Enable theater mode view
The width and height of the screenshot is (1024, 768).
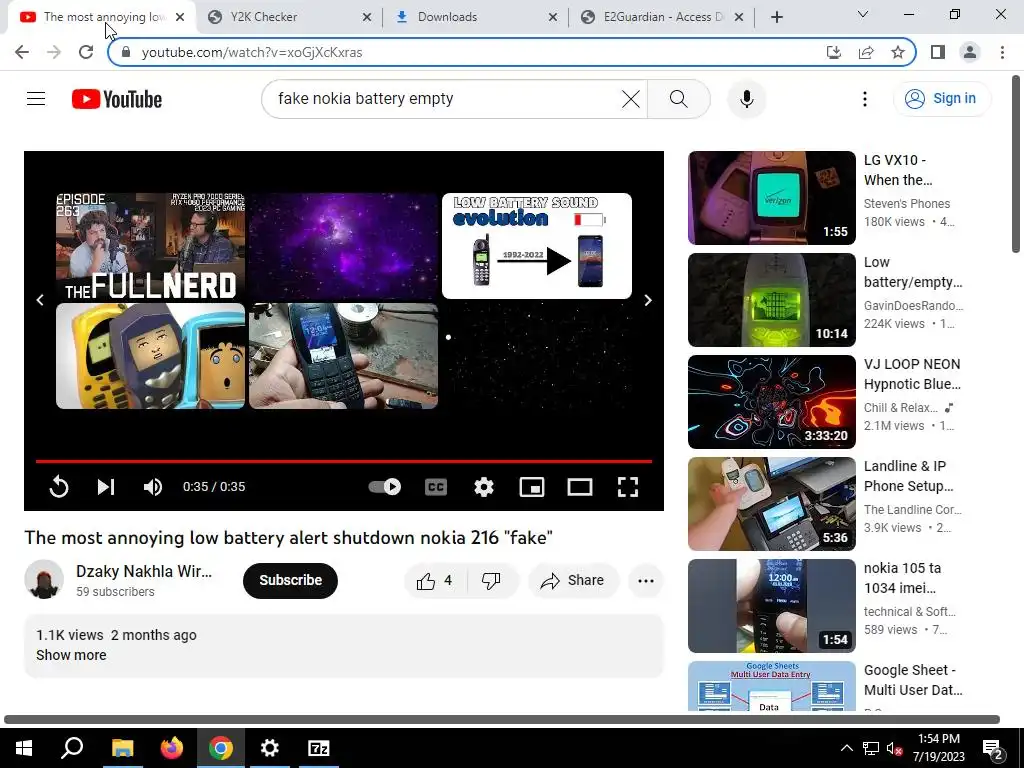point(579,487)
